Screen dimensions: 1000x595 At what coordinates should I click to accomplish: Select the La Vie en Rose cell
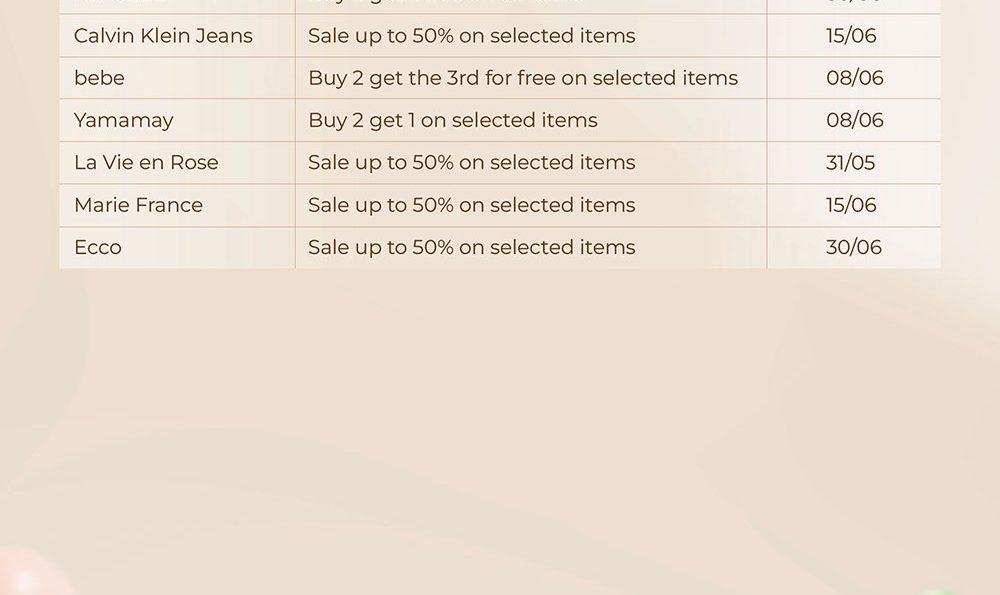click(177, 163)
